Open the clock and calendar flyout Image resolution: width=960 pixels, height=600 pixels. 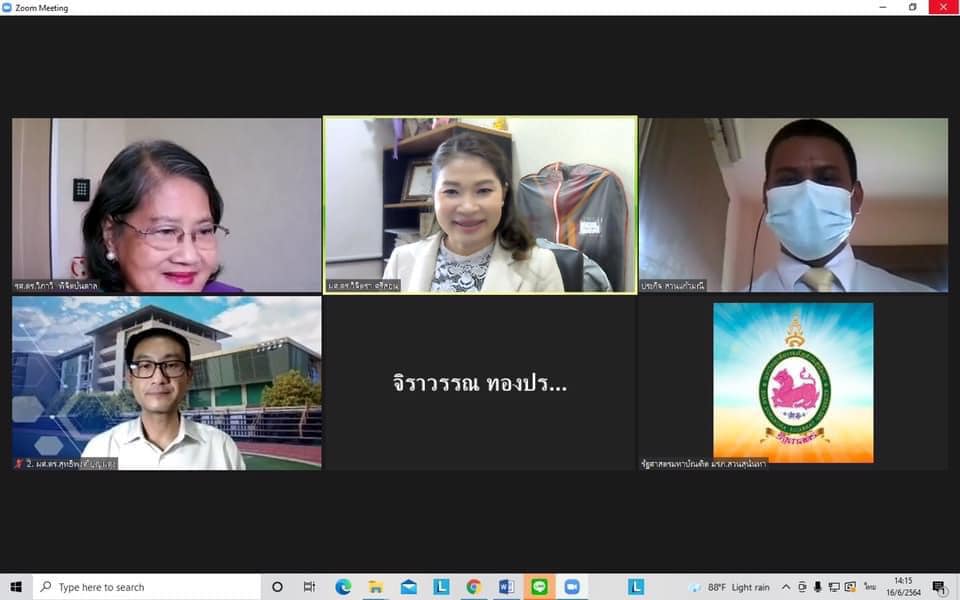pos(903,587)
